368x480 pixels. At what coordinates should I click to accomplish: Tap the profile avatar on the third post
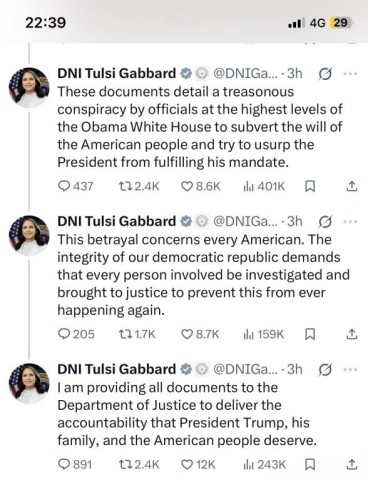(x=29, y=384)
